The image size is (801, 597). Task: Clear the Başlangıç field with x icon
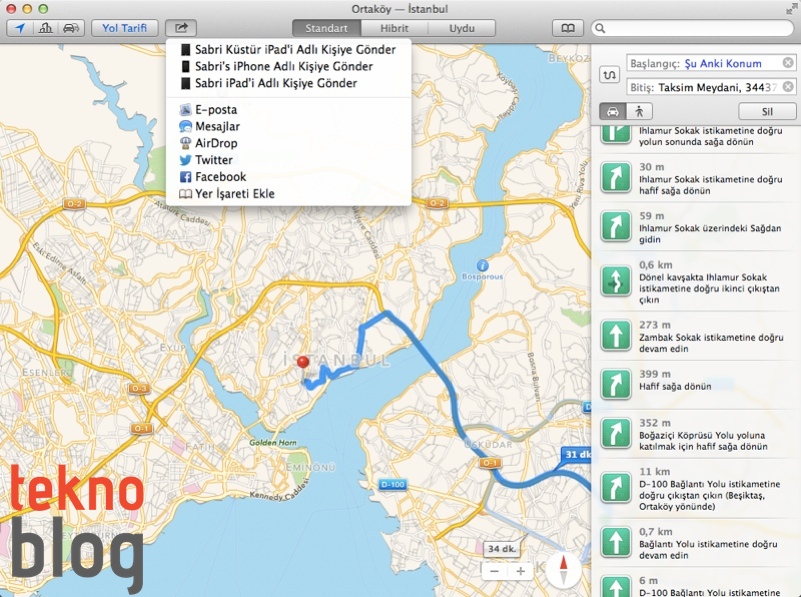pos(788,63)
